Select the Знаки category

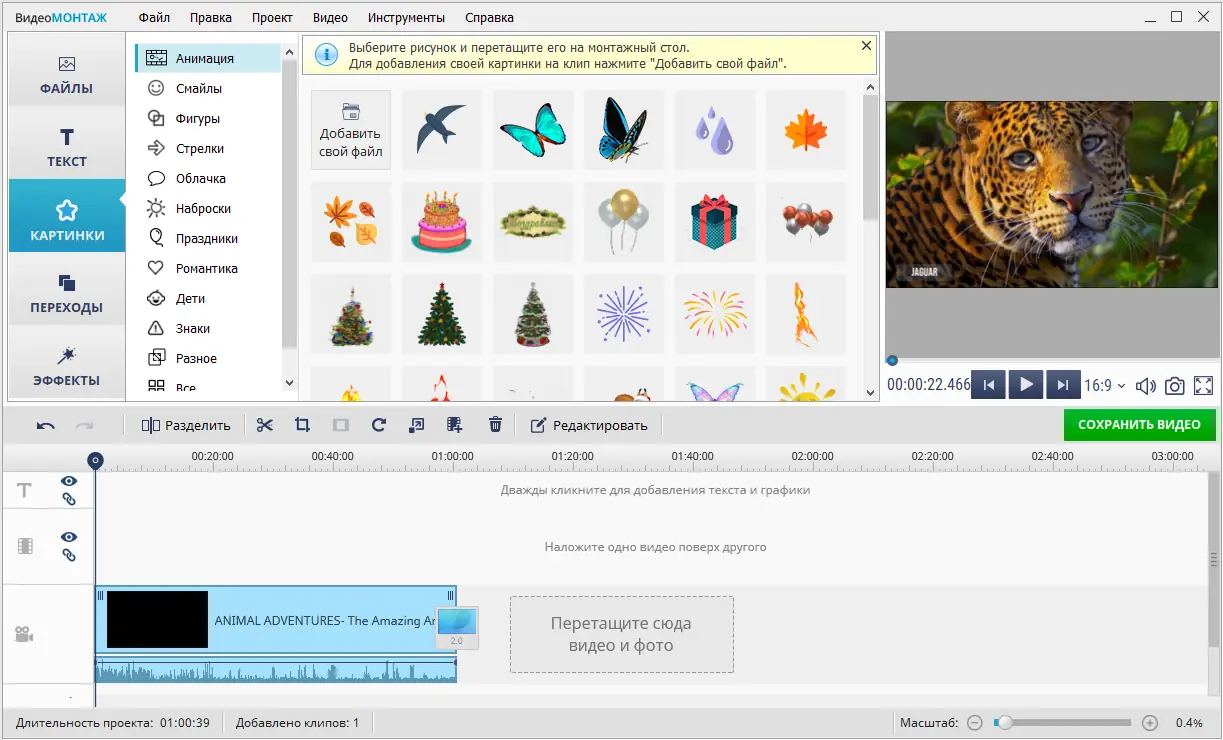(208, 328)
